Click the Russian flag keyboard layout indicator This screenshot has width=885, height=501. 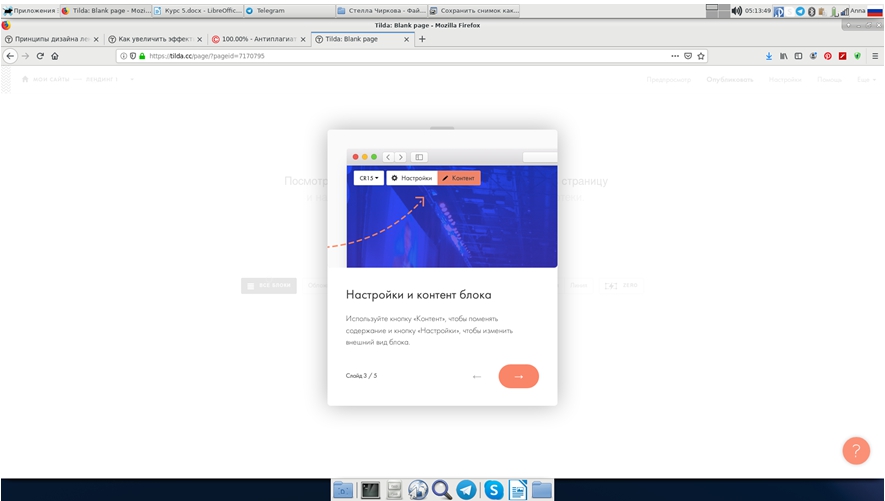[875, 11]
